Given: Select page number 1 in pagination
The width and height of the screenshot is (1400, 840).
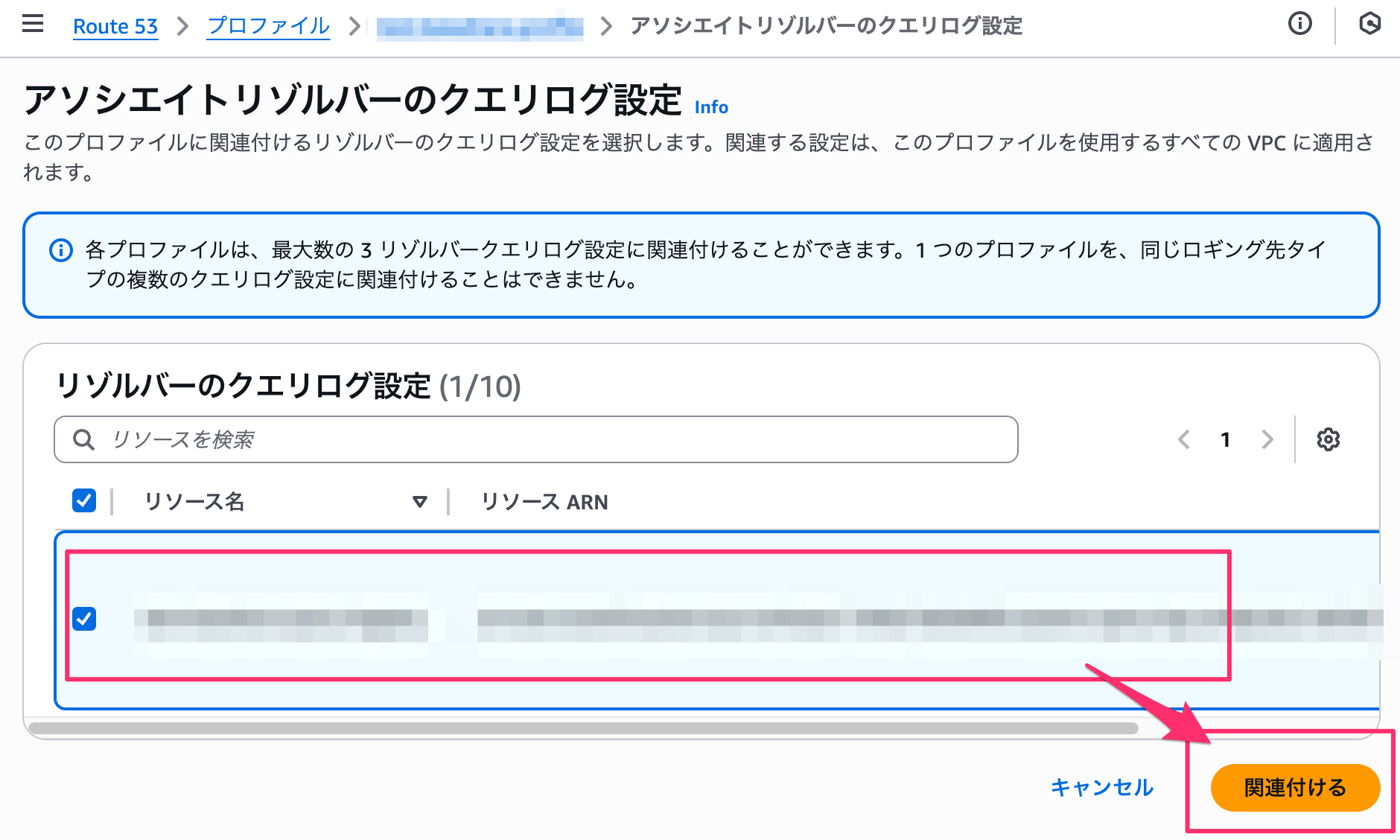Looking at the screenshot, I should (1225, 439).
